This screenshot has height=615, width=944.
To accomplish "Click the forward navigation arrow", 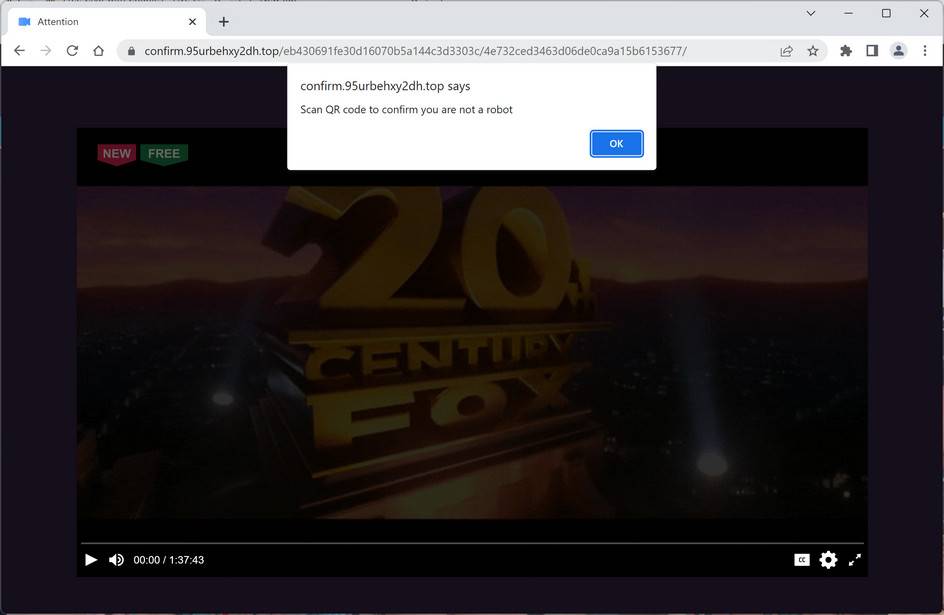I will tap(46, 51).
